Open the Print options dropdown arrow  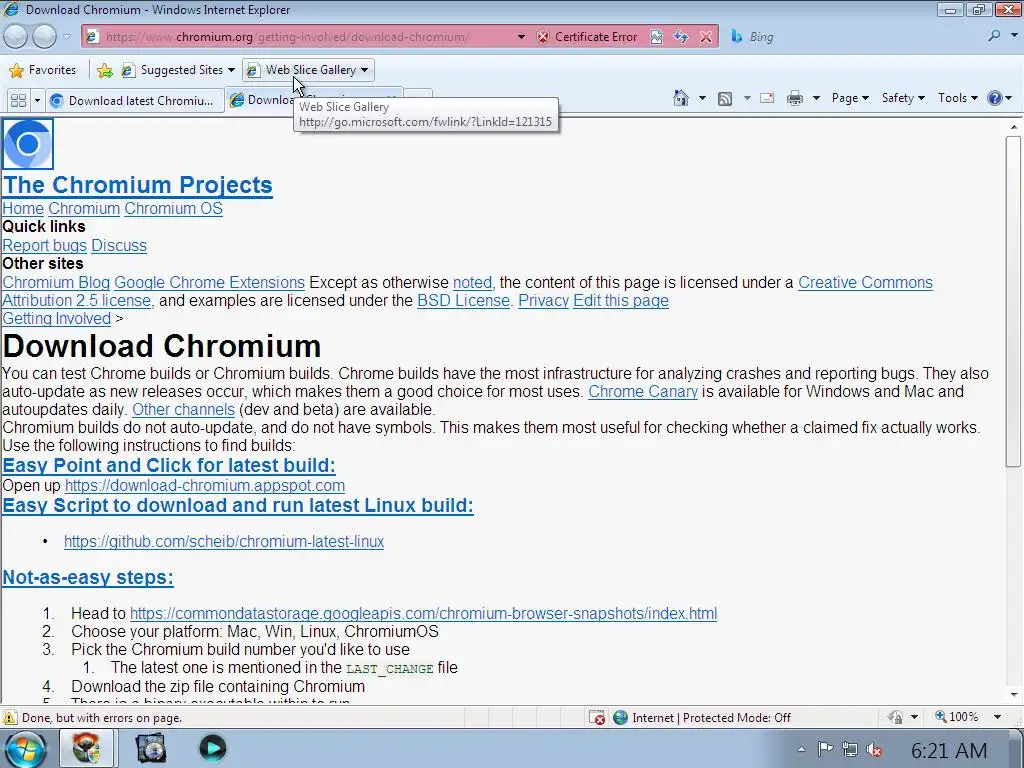coord(816,99)
